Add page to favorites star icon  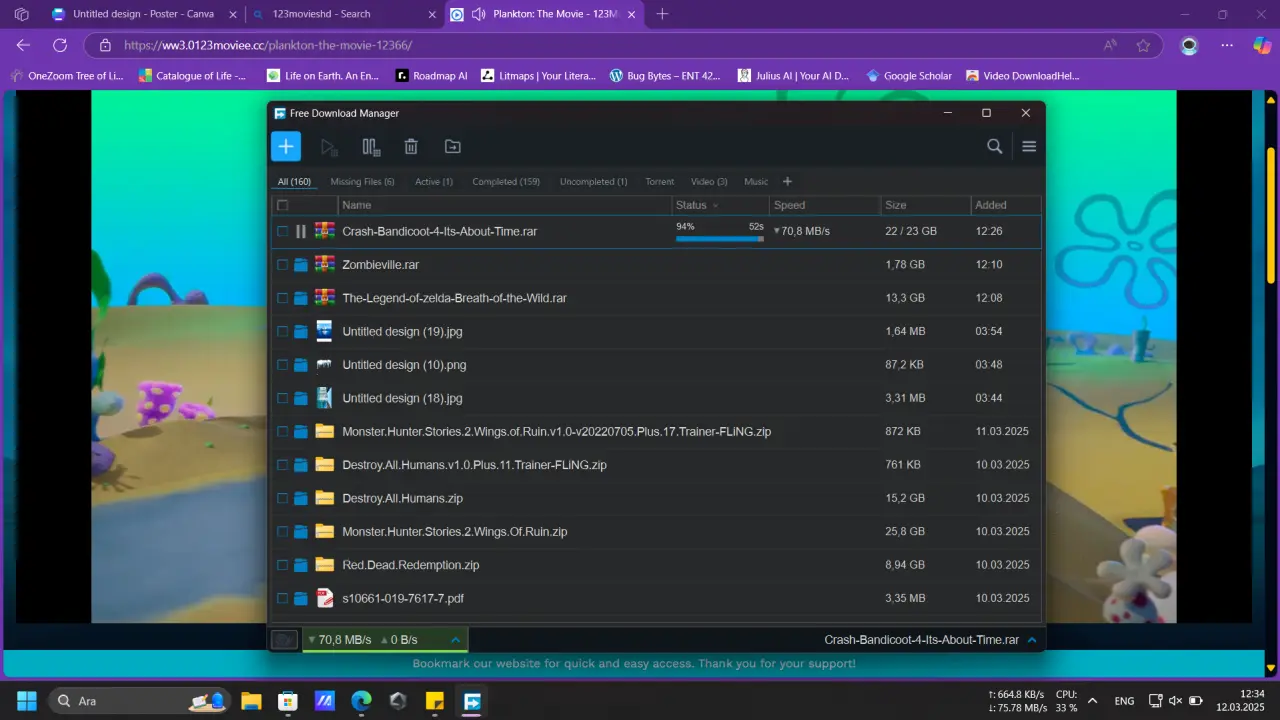coord(1143,45)
